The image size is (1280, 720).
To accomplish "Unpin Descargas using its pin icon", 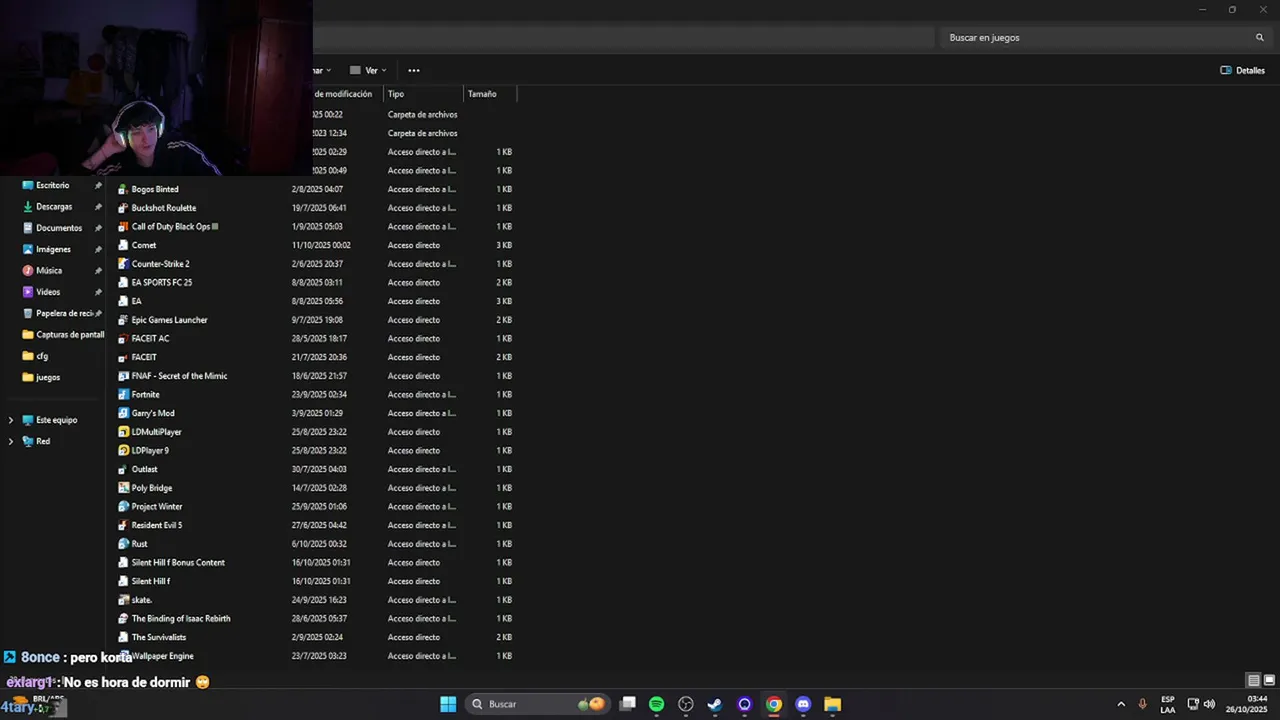I will point(98,207).
